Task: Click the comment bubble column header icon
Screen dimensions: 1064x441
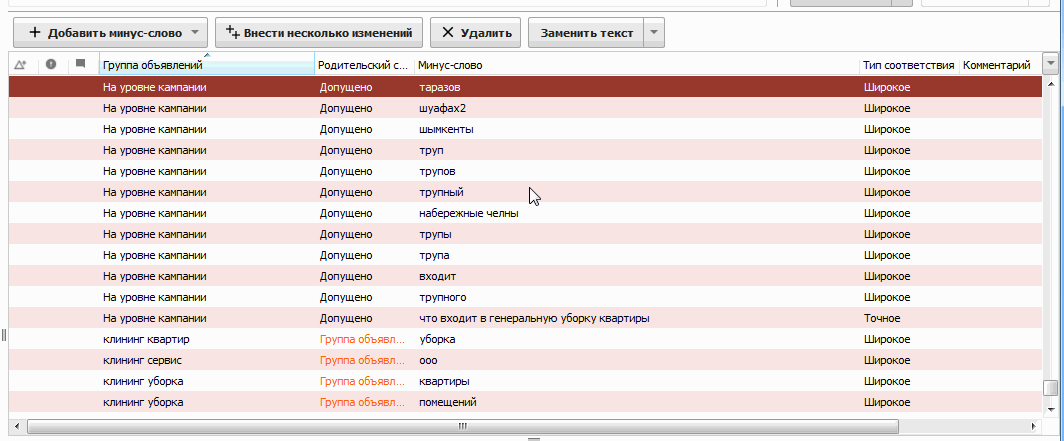Action: pyautogui.click(x=81, y=65)
